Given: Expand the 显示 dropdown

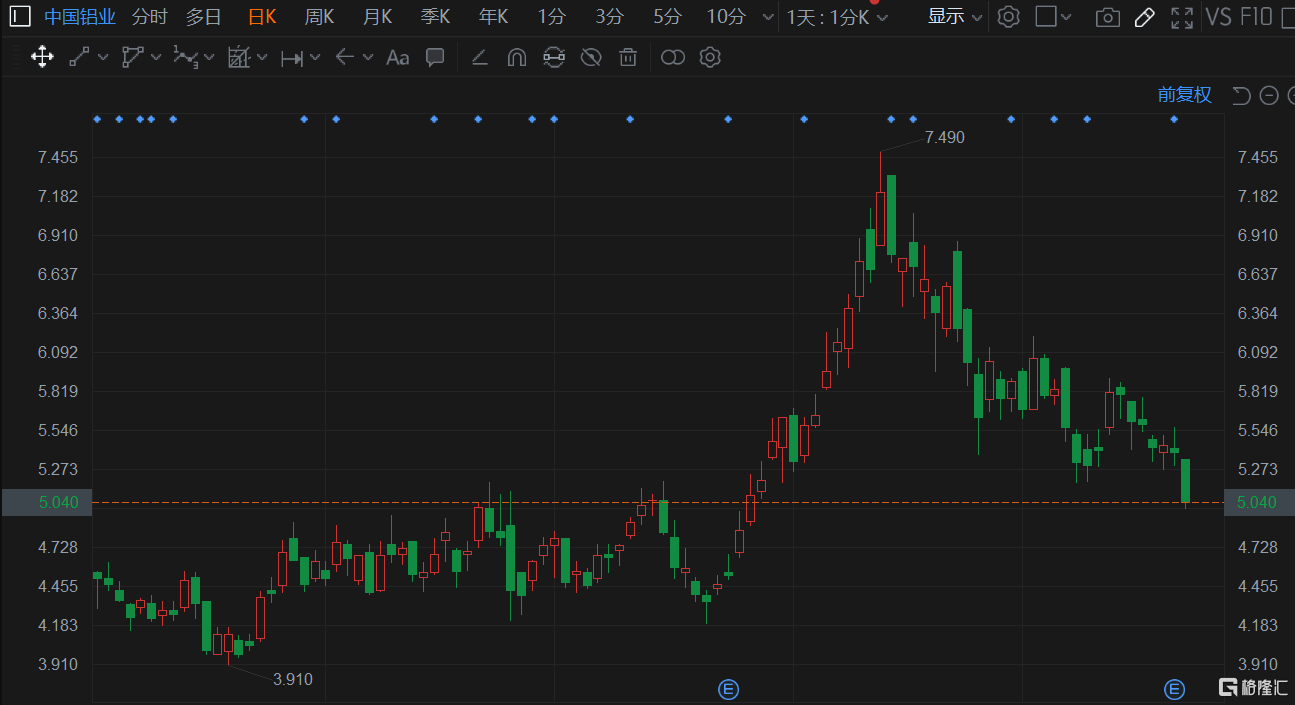Looking at the screenshot, I should point(954,17).
